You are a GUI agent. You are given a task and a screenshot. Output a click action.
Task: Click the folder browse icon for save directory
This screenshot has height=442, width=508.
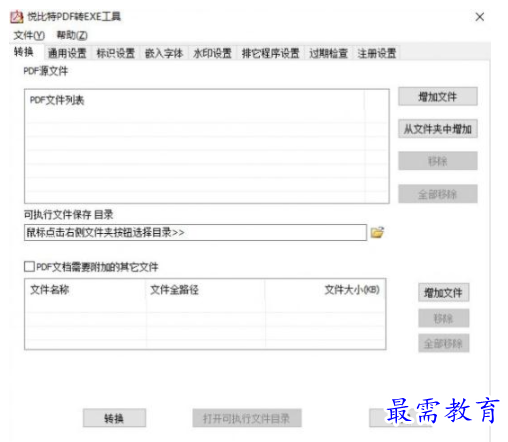point(377,232)
